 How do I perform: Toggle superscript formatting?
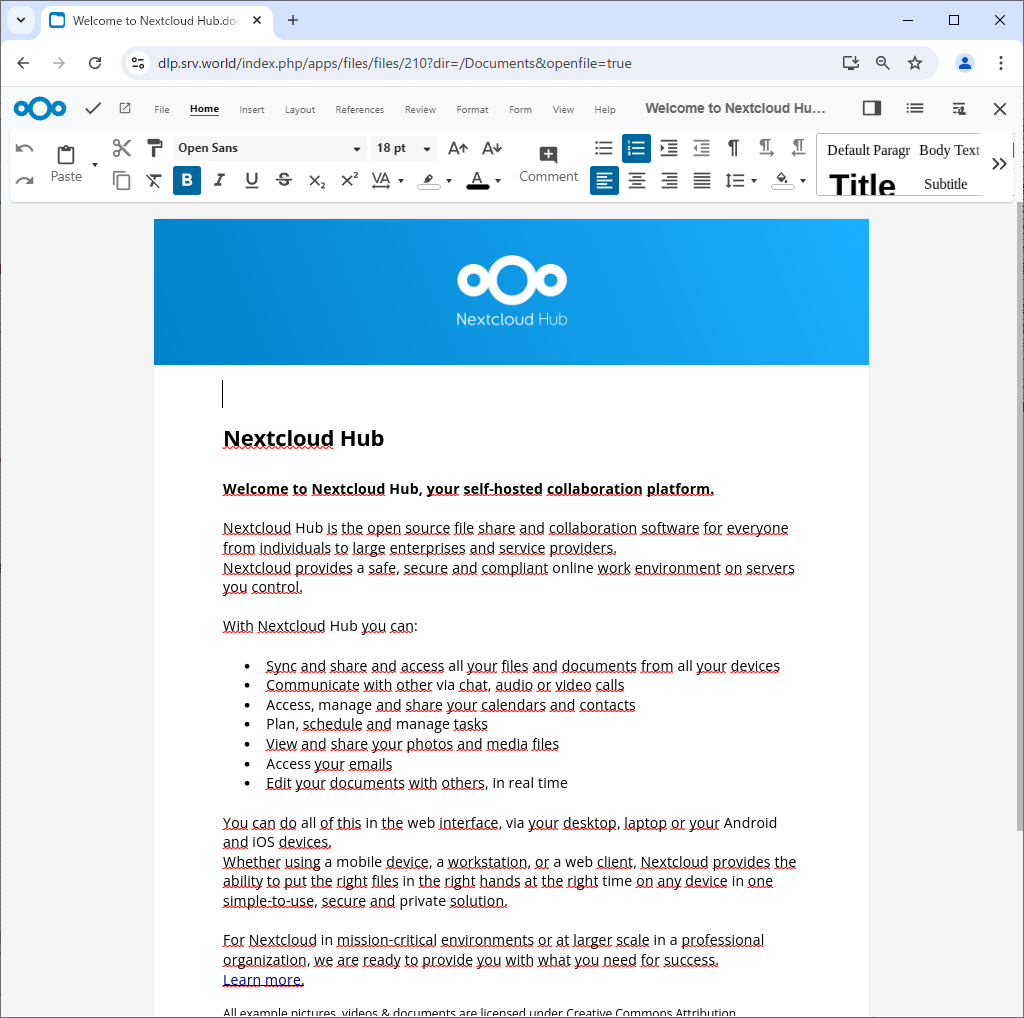pyautogui.click(x=349, y=180)
